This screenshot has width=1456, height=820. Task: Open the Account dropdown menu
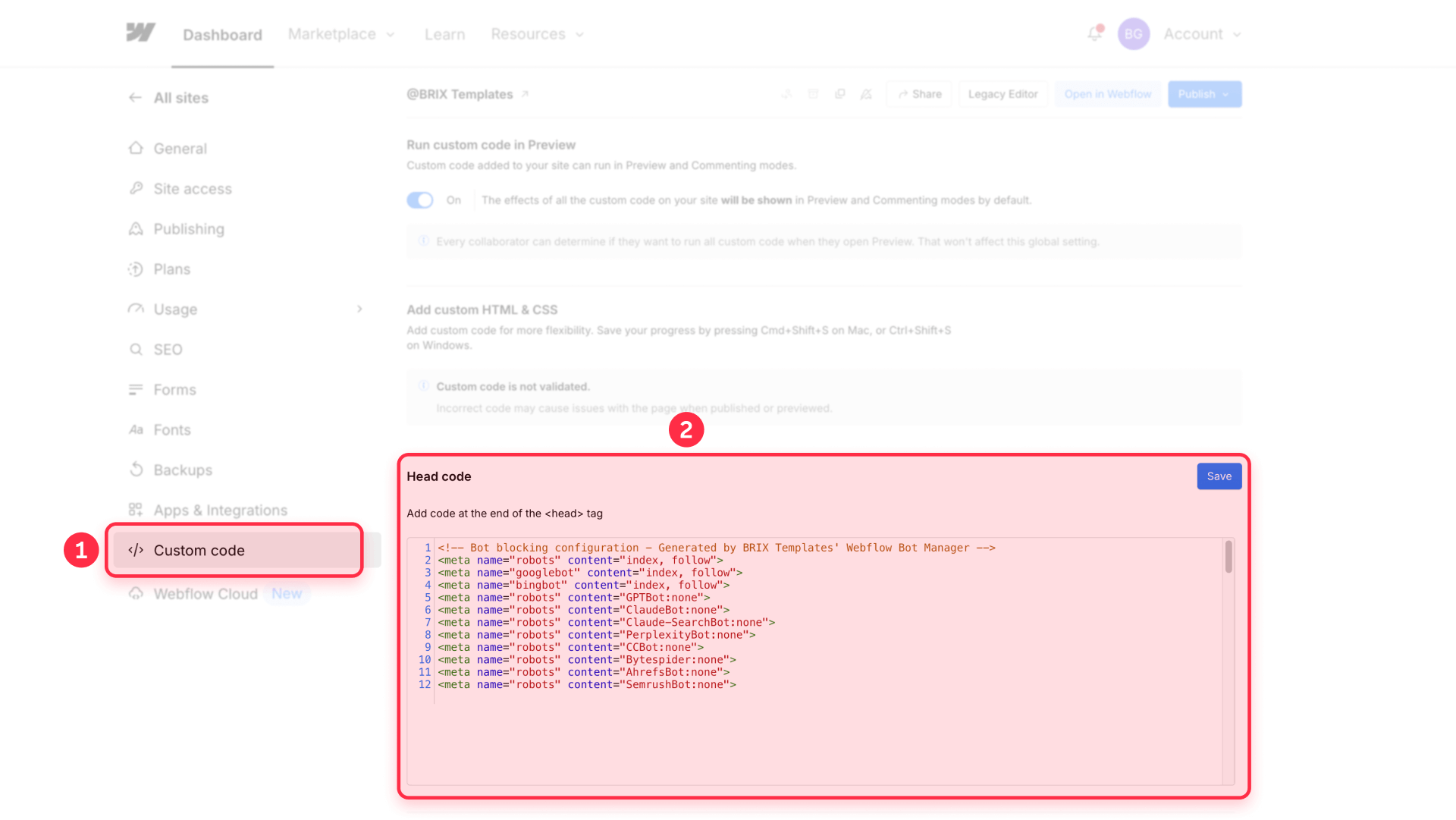(x=1202, y=35)
